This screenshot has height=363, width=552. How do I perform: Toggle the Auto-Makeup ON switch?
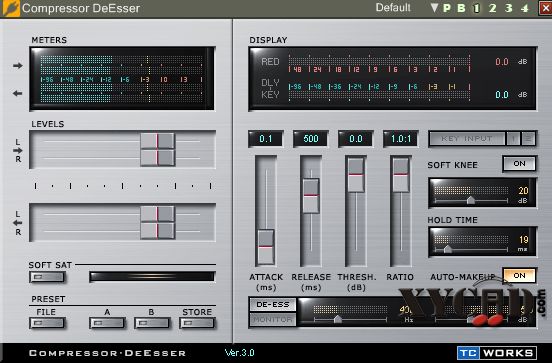point(520,276)
